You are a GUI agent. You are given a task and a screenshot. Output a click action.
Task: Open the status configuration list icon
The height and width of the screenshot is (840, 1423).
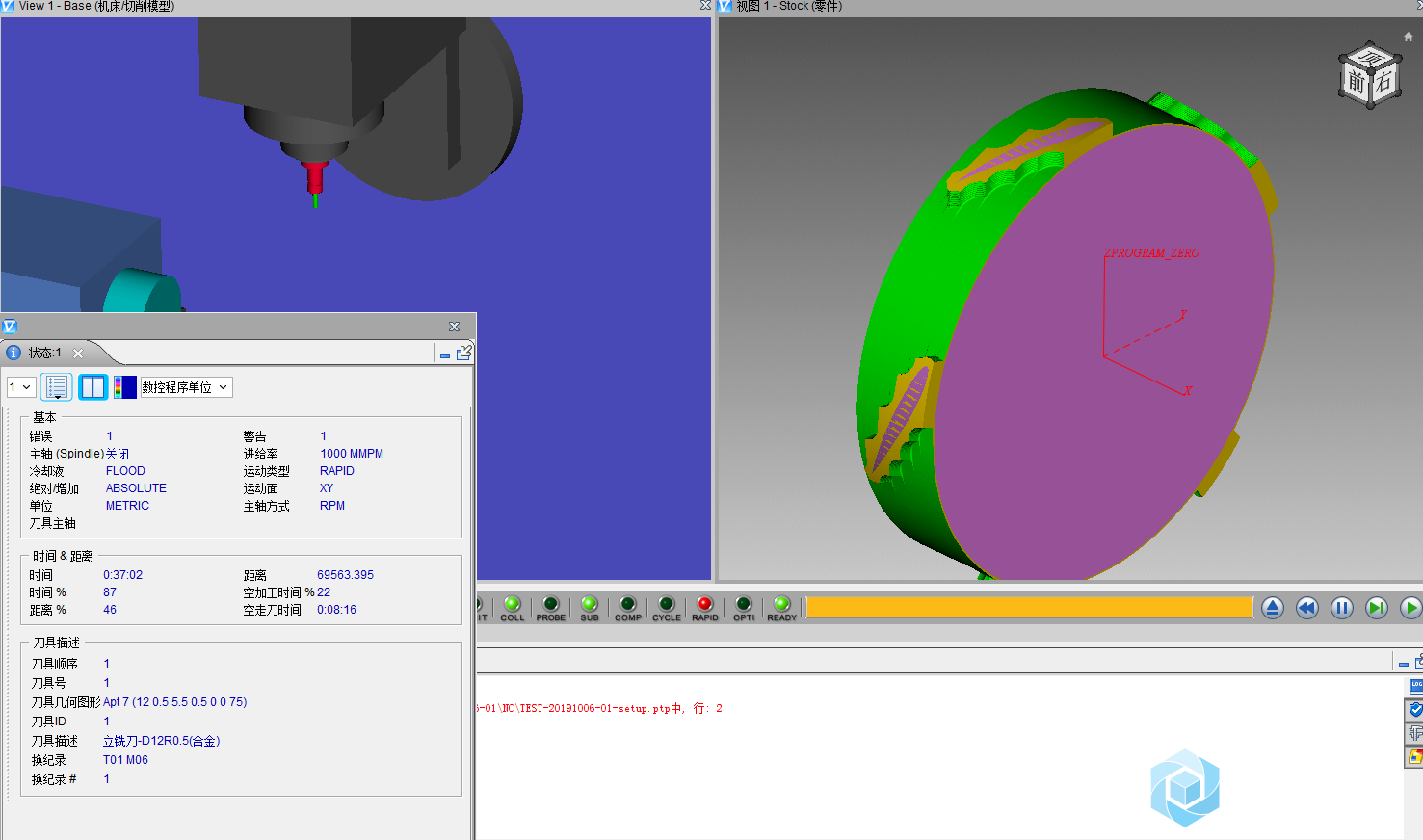[57, 387]
